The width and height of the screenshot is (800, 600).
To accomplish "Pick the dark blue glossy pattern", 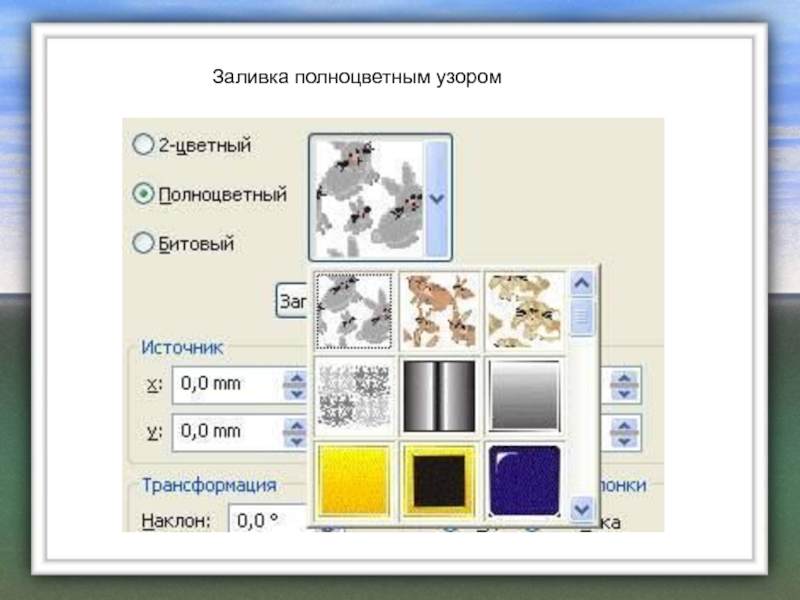I will coord(525,480).
